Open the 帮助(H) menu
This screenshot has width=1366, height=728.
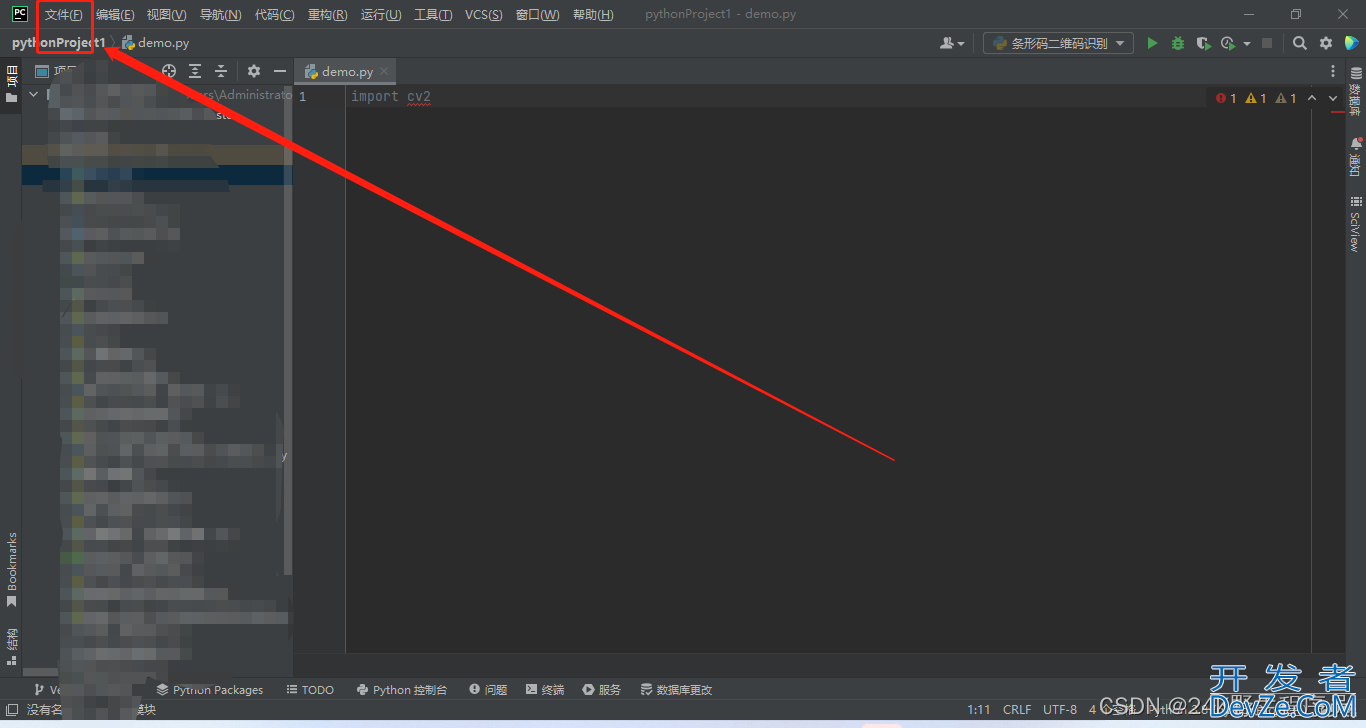(x=593, y=15)
